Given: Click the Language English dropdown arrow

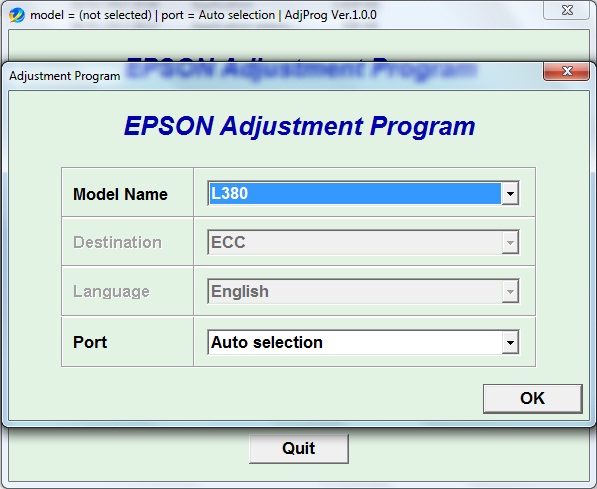Looking at the screenshot, I should [510, 291].
